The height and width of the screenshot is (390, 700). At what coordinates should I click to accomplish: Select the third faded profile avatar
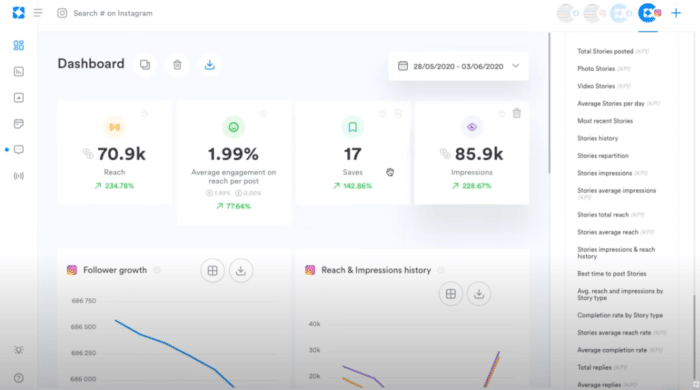click(621, 13)
